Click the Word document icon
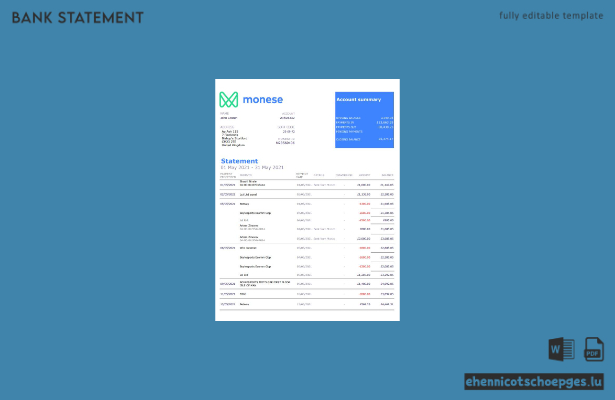Image resolution: width=615 pixels, height=400 pixels. 561,349
